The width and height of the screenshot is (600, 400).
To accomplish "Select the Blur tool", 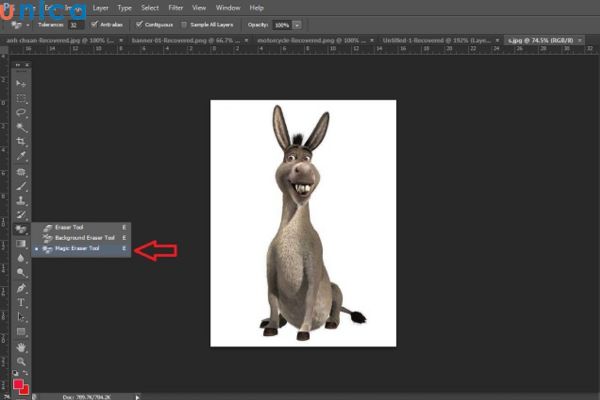I will pos(21,258).
